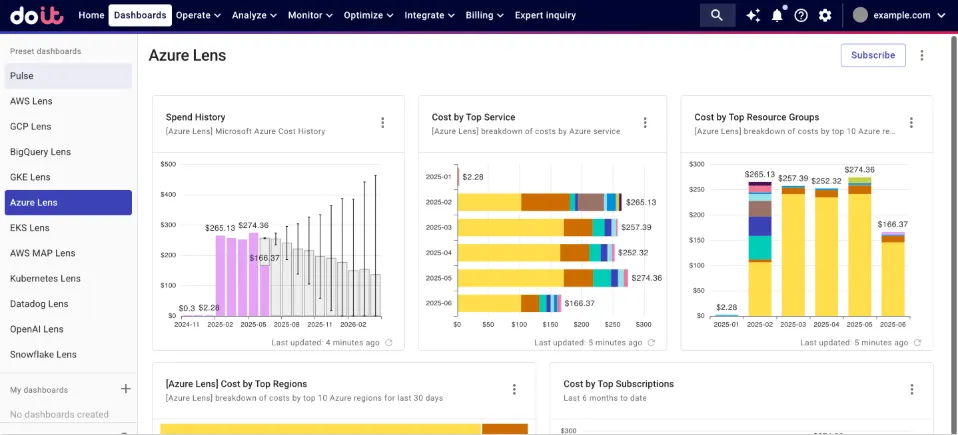Expand the Billing menu

pyautogui.click(x=484, y=15)
